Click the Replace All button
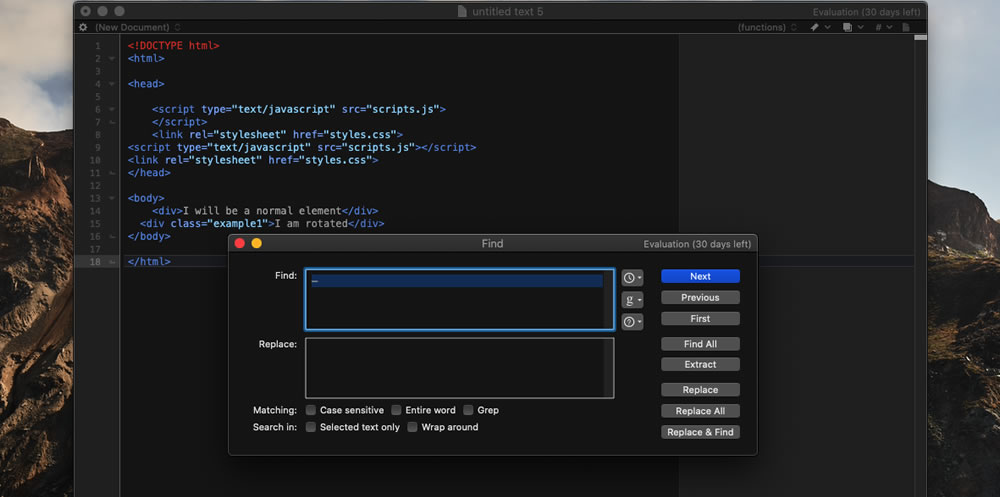1000x497 pixels. coord(700,411)
